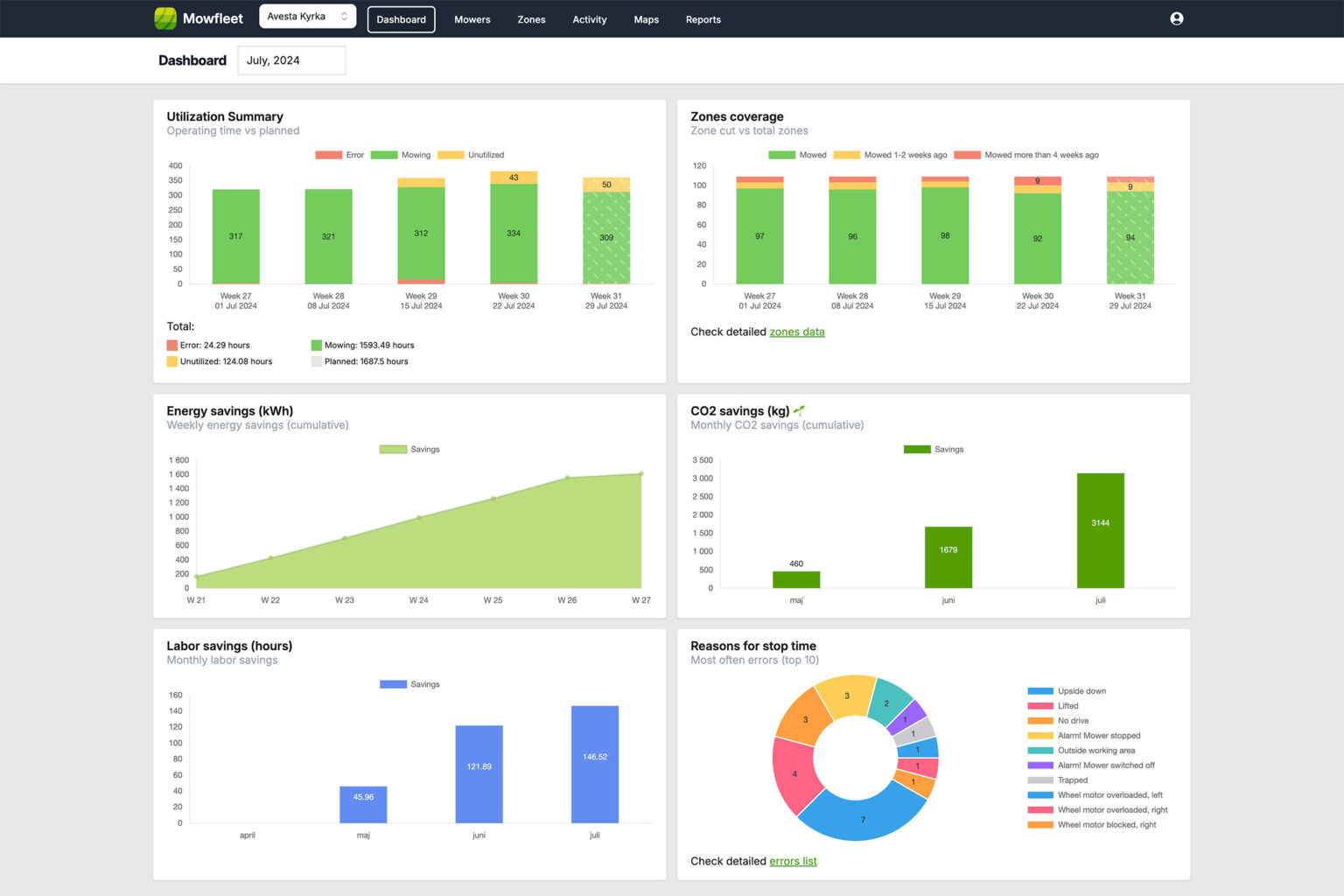Go to the Dashboard tab
Screen dimensions: 1344x896
[x=401, y=19]
